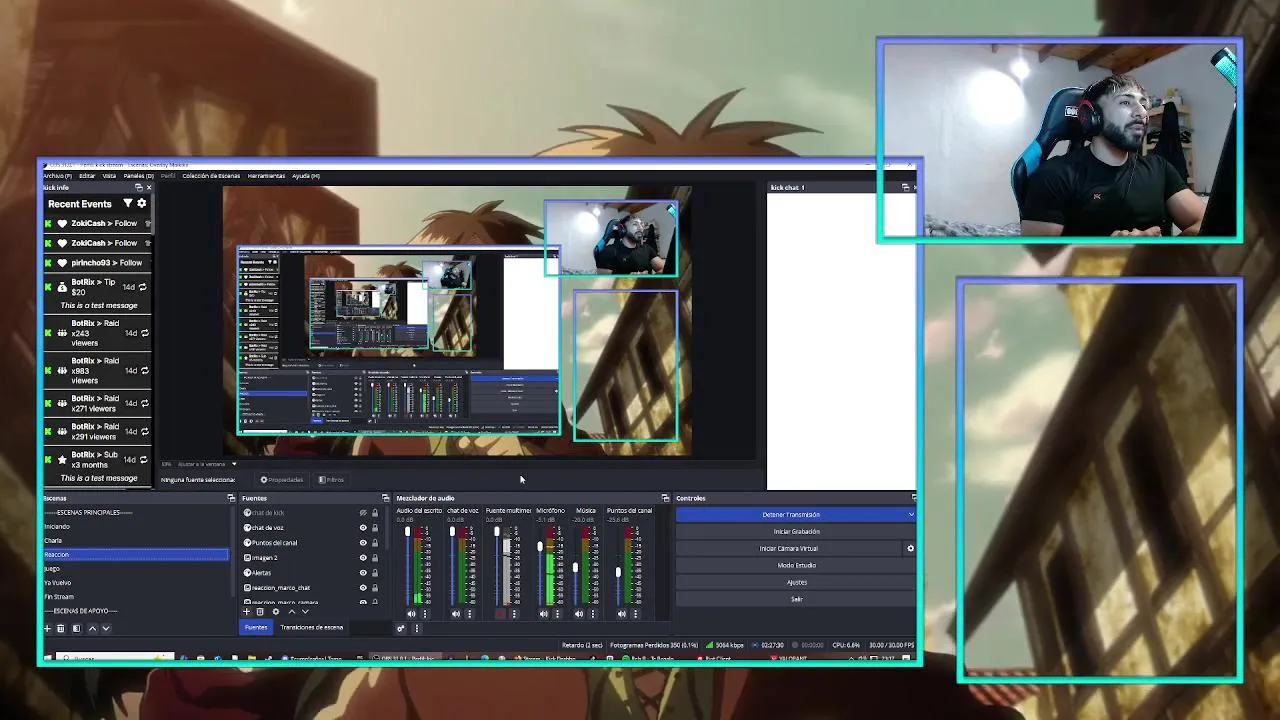Add a new scene with plus icon
1280x720 pixels.
click(x=47, y=628)
